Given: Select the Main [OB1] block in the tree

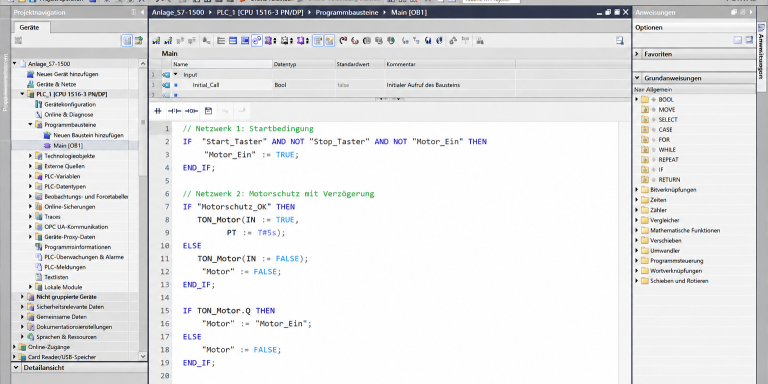Looking at the screenshot, I should [x=68, y=145].
